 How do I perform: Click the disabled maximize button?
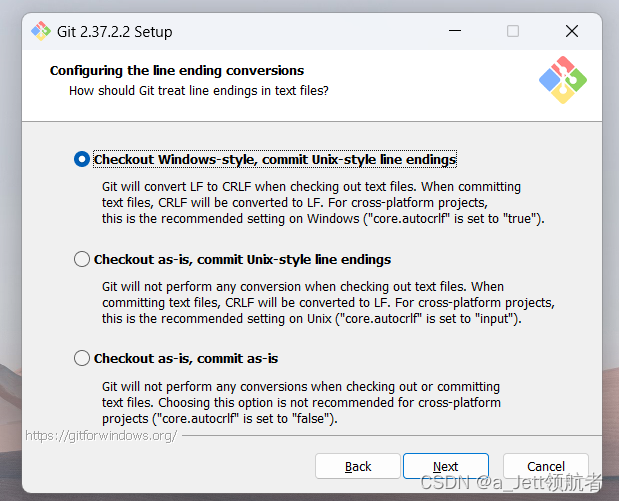coord(513,31)
